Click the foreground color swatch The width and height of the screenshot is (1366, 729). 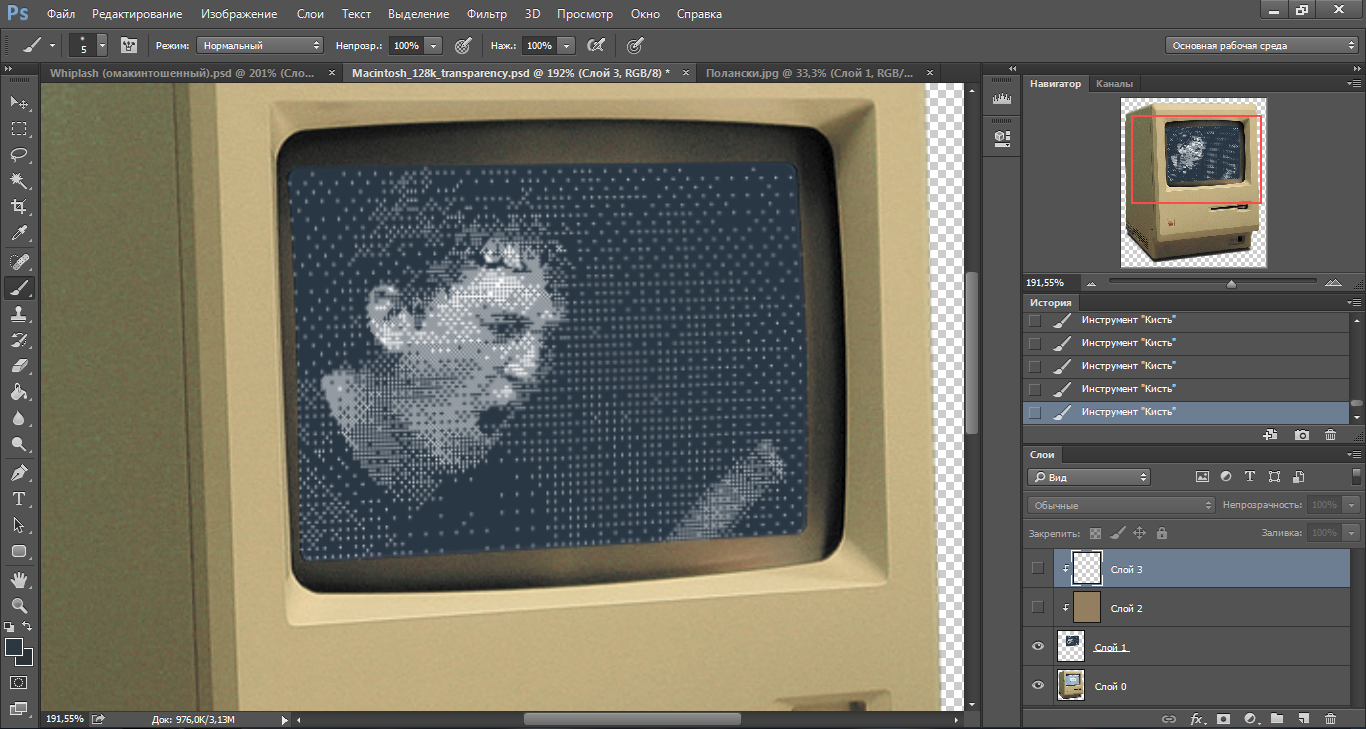coord(14,647)
